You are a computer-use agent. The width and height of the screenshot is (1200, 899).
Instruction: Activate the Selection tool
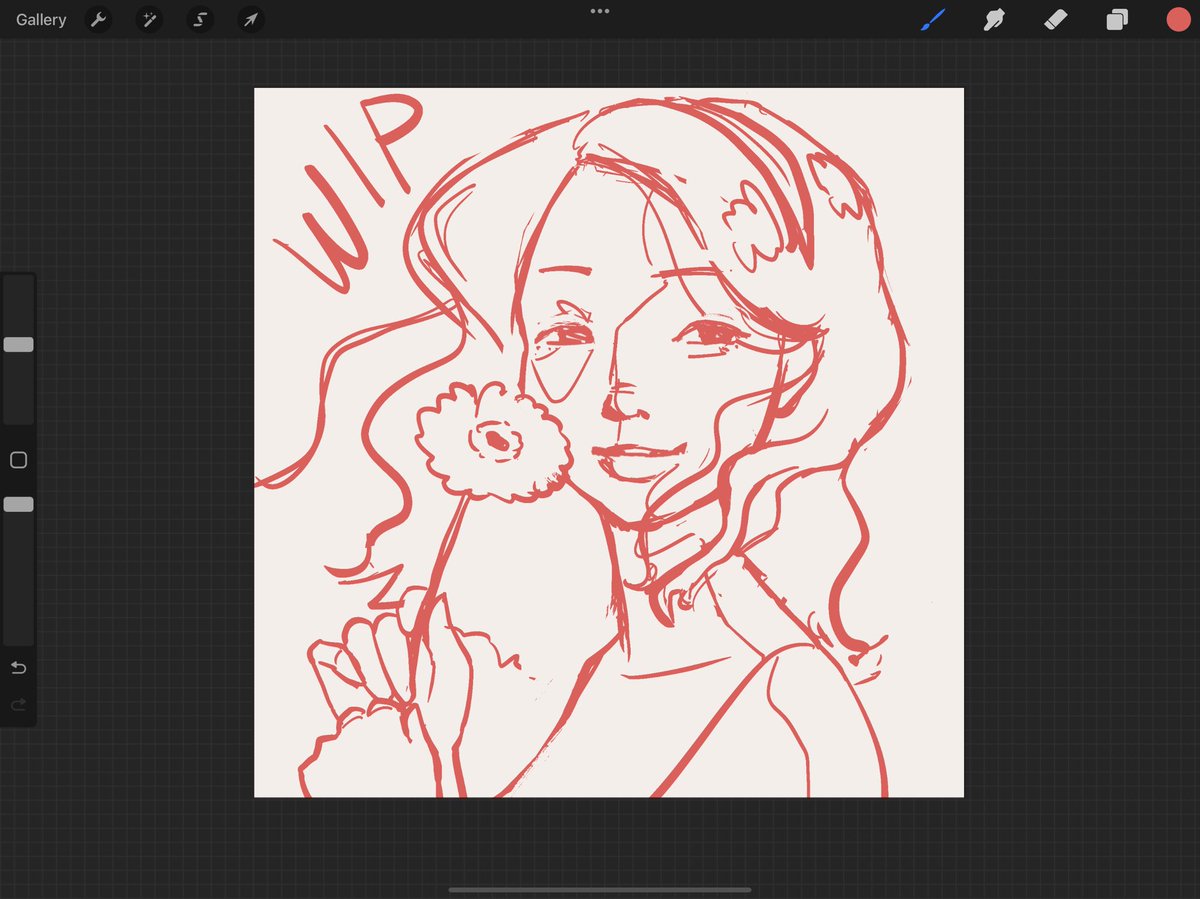tap(200, 19)
